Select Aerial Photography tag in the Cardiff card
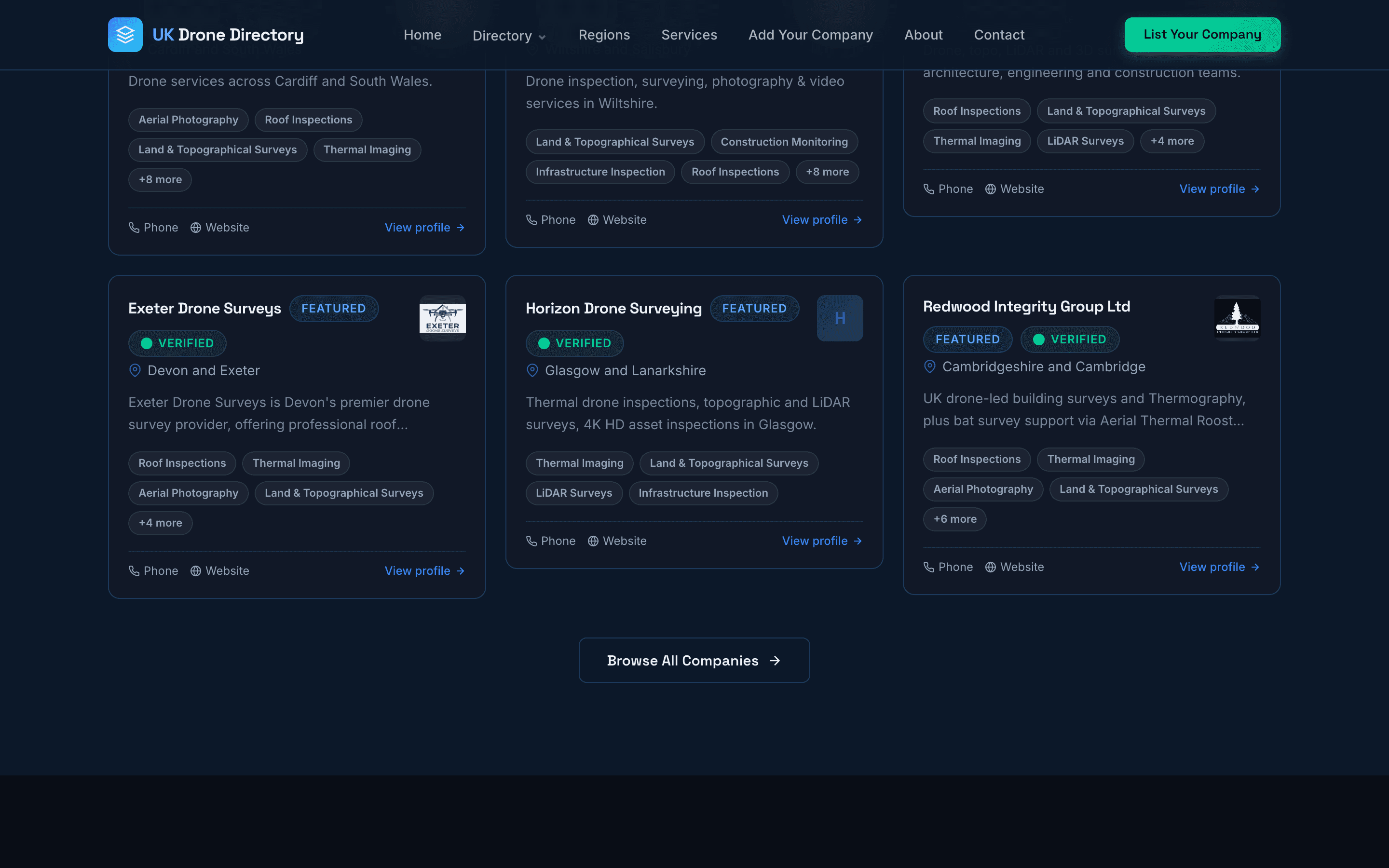Image resolution: width=1389 pixels, height=868 pixels. [x=188, y=120]
